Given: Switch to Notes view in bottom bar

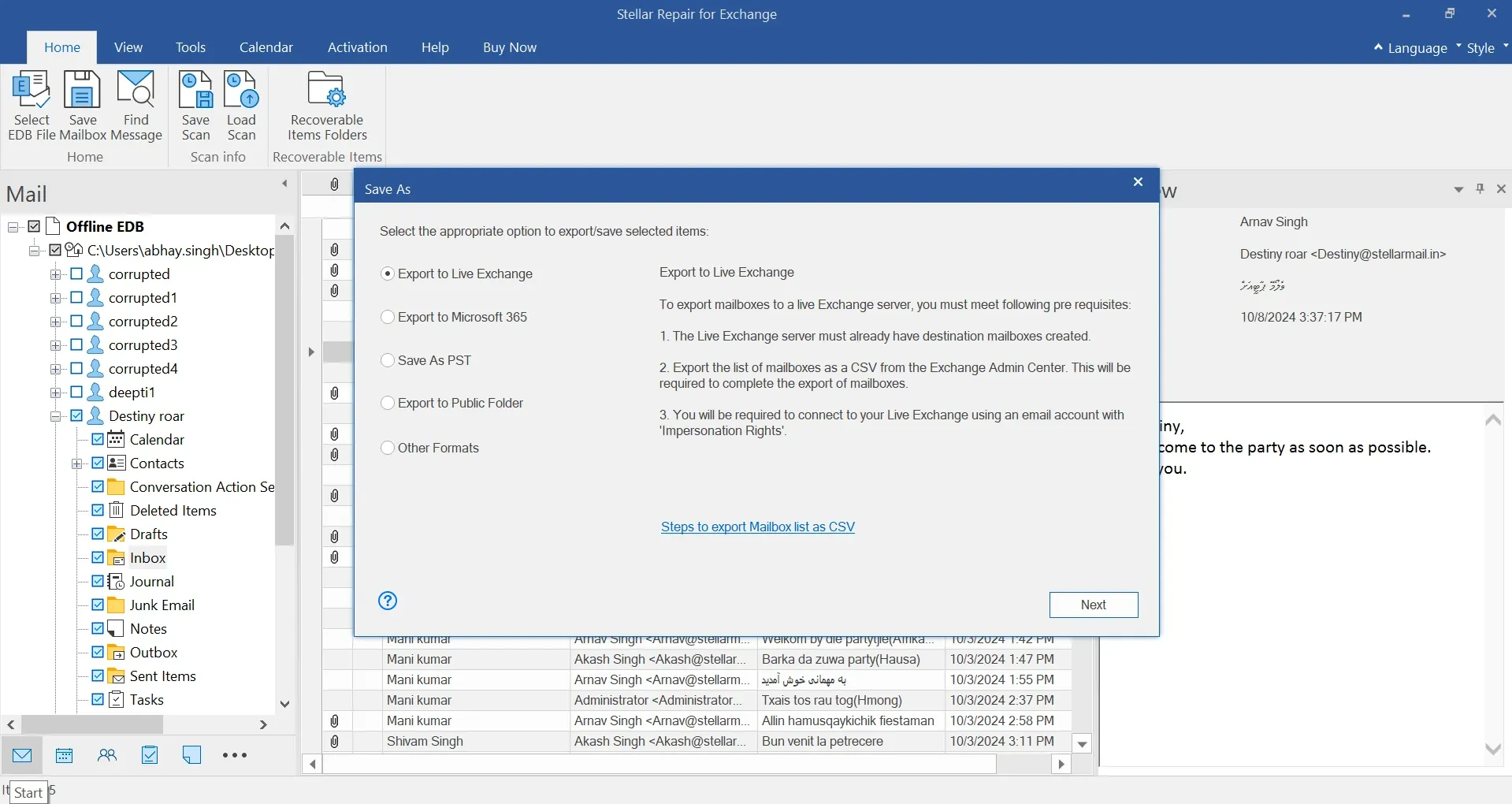Looking at the screenshot, I should (191, 755).
